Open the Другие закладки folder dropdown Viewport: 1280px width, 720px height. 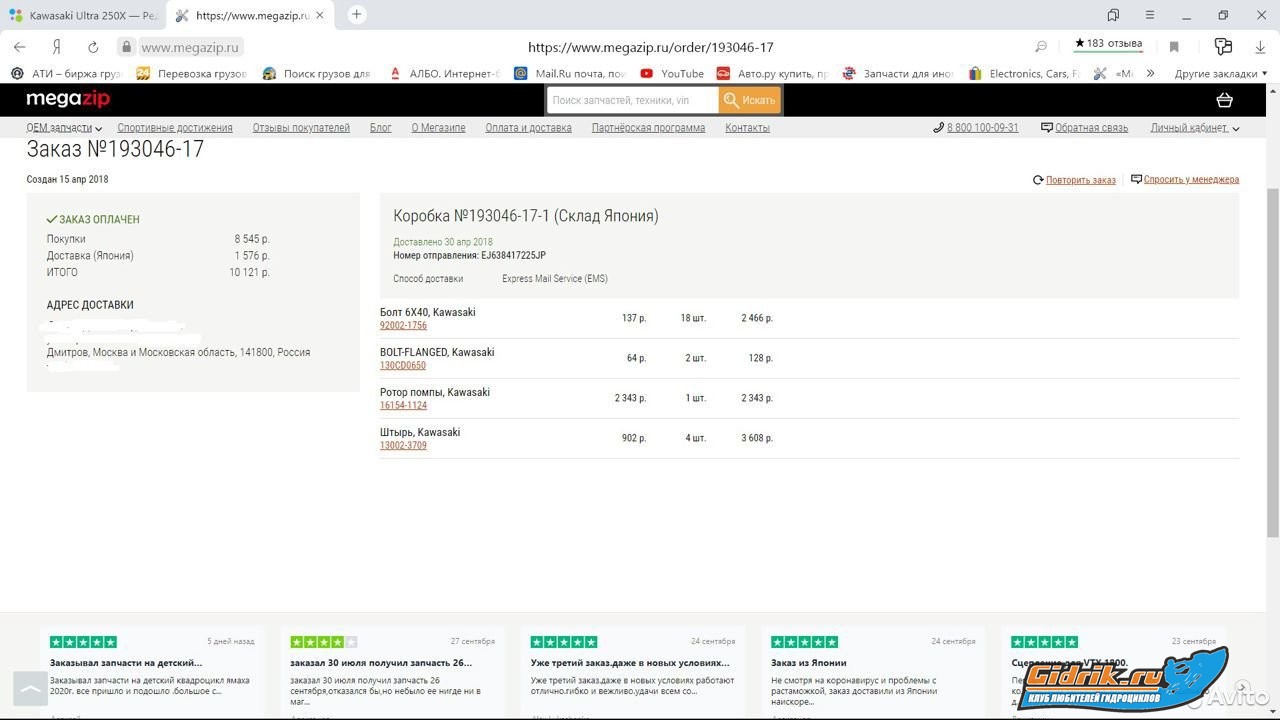pyautogui.click(x=1220, y=73)
